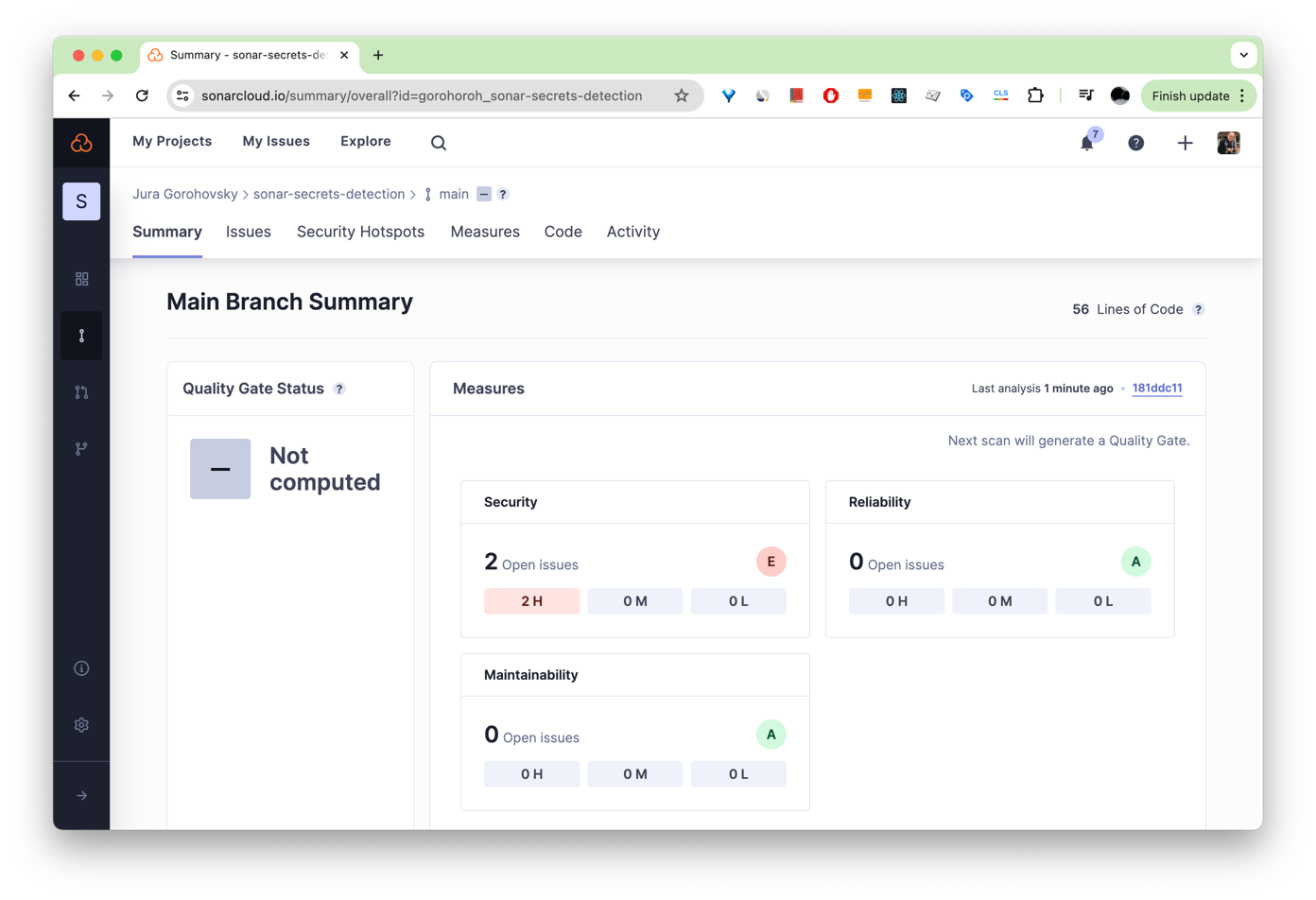Open analysis commit link 181ddc11
Viewport: 1316px width, 900px height.
(x=1157, y=388)
